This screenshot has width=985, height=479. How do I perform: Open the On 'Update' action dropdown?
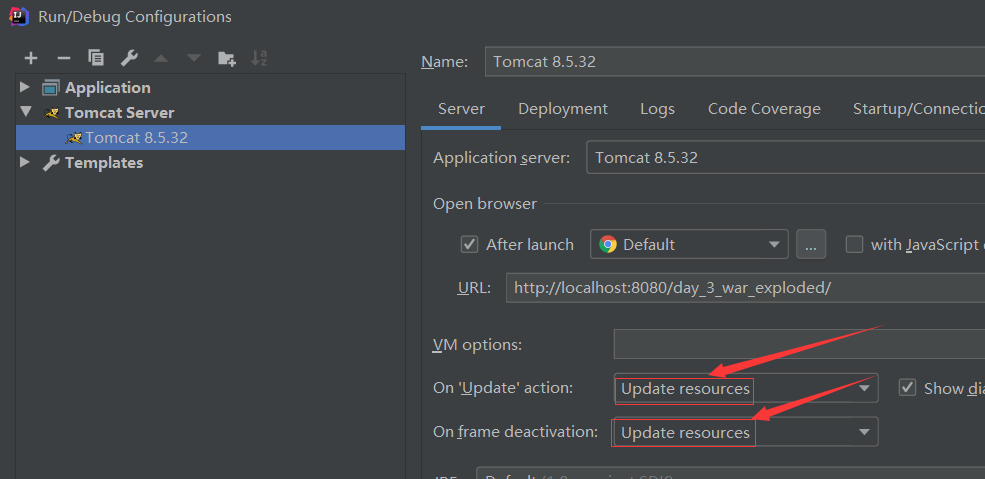point(745,388)
